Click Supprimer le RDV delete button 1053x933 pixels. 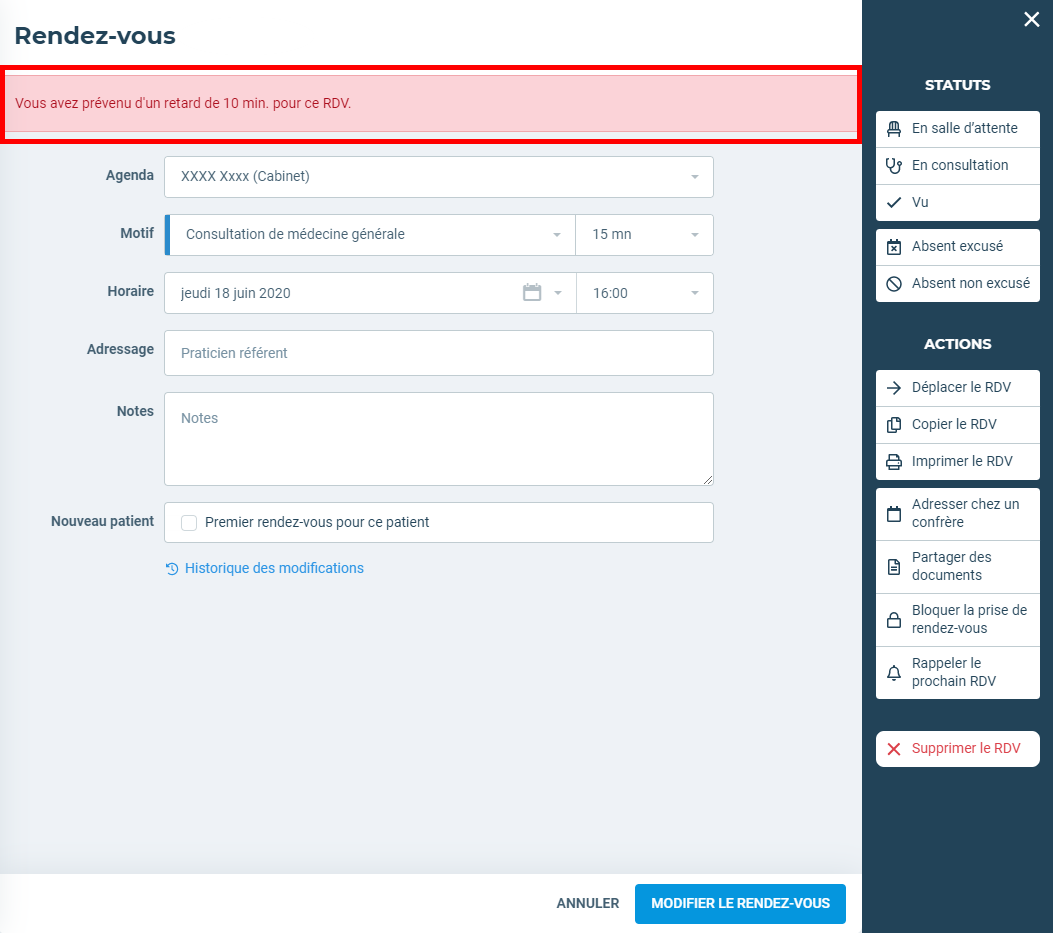(x=957, y=749)
